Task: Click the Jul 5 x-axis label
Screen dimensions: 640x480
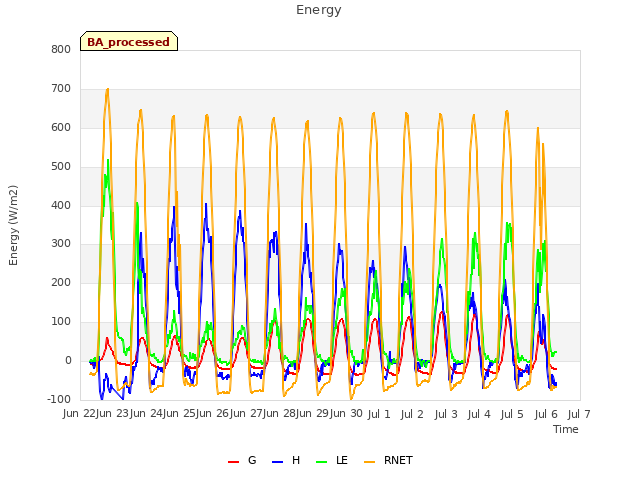Action: [x=512, y=414]
